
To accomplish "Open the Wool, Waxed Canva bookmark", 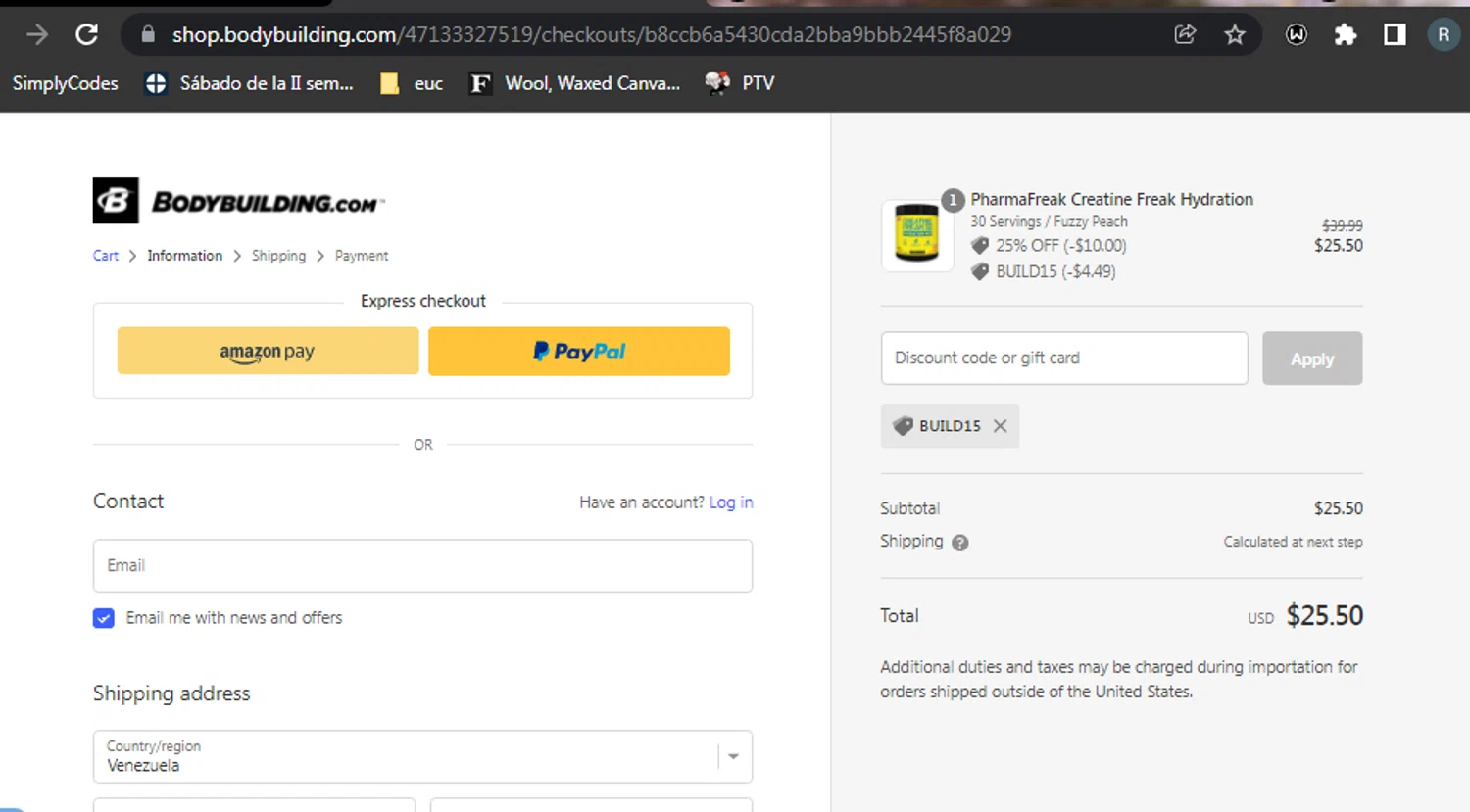I will 575,83.
